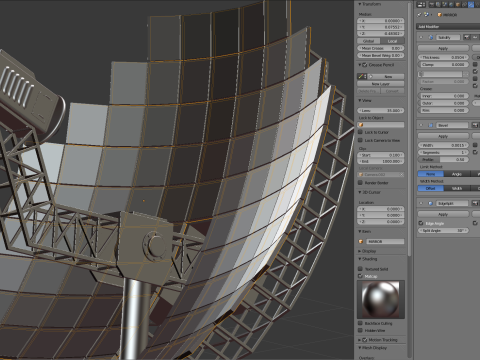The height and width of the screenshot is (360, 480).
Task: Select the active Modifiers wrench tab
Action: (x=471, y=5)
